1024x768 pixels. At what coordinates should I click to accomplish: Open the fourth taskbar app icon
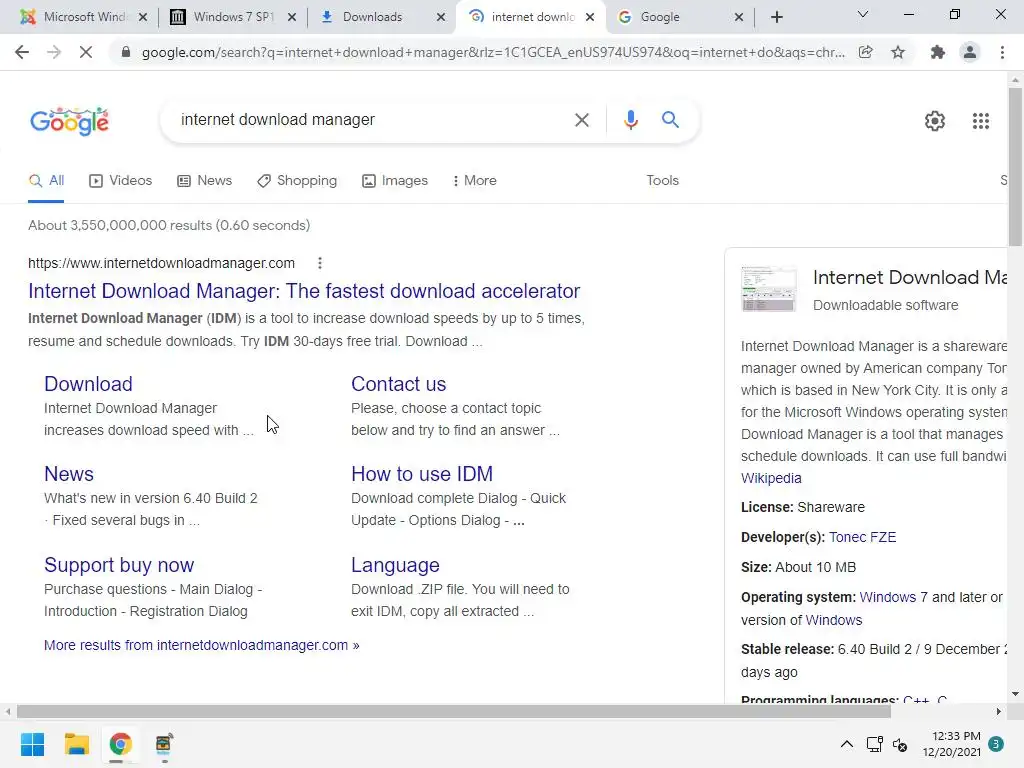[x=164, y=744]
